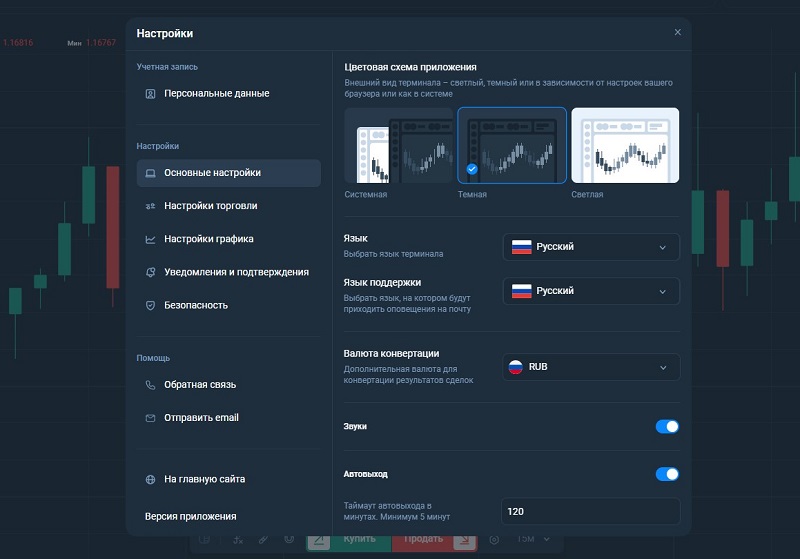Choose the Светлая theme thumbnail
This screenshot has width=800, height=559.
[x=624, y=146]
